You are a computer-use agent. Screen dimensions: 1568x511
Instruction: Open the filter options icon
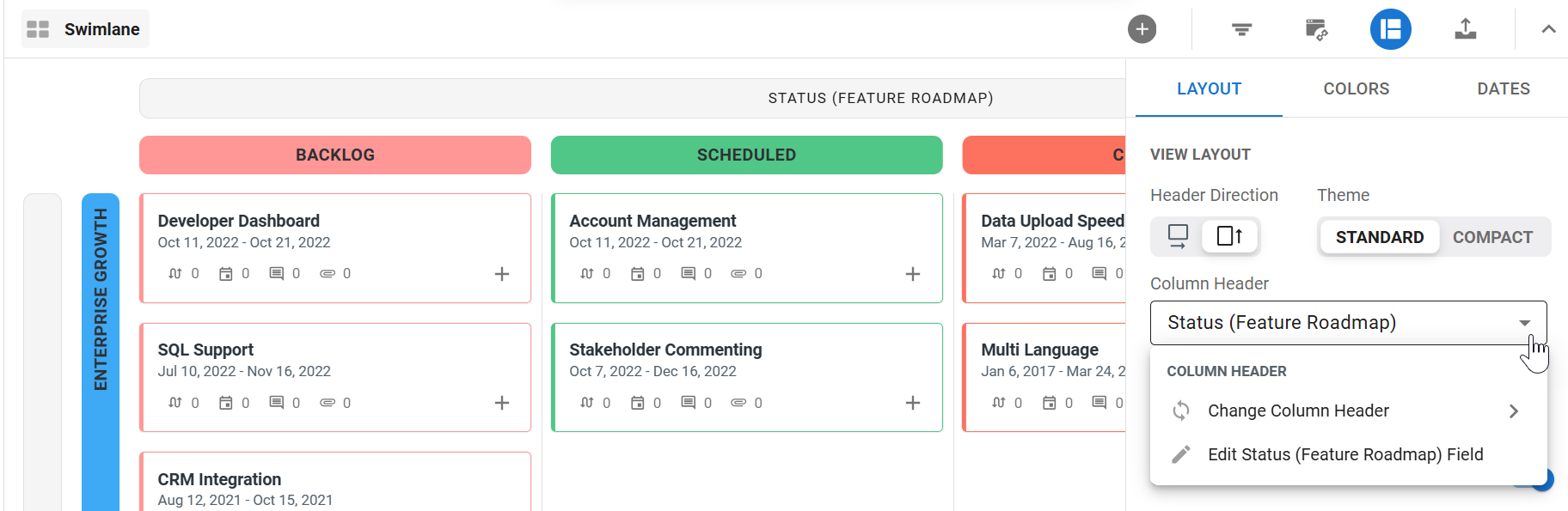[1241, 29]
